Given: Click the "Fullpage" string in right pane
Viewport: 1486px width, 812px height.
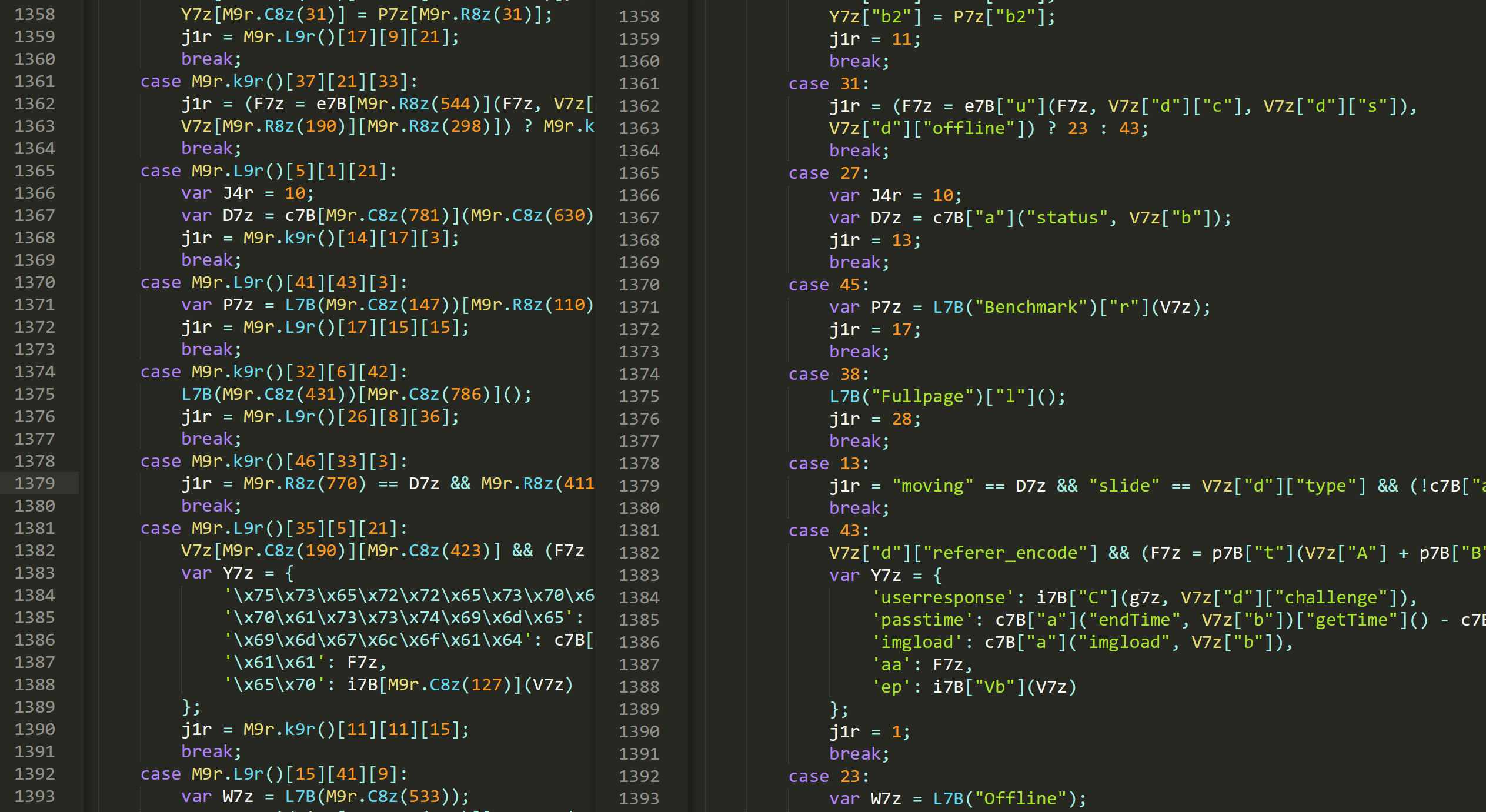Looking at the screenshot, I should 922,396.
